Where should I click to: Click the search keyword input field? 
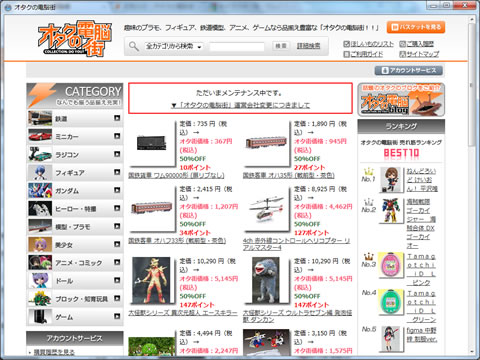click(237, 46)
